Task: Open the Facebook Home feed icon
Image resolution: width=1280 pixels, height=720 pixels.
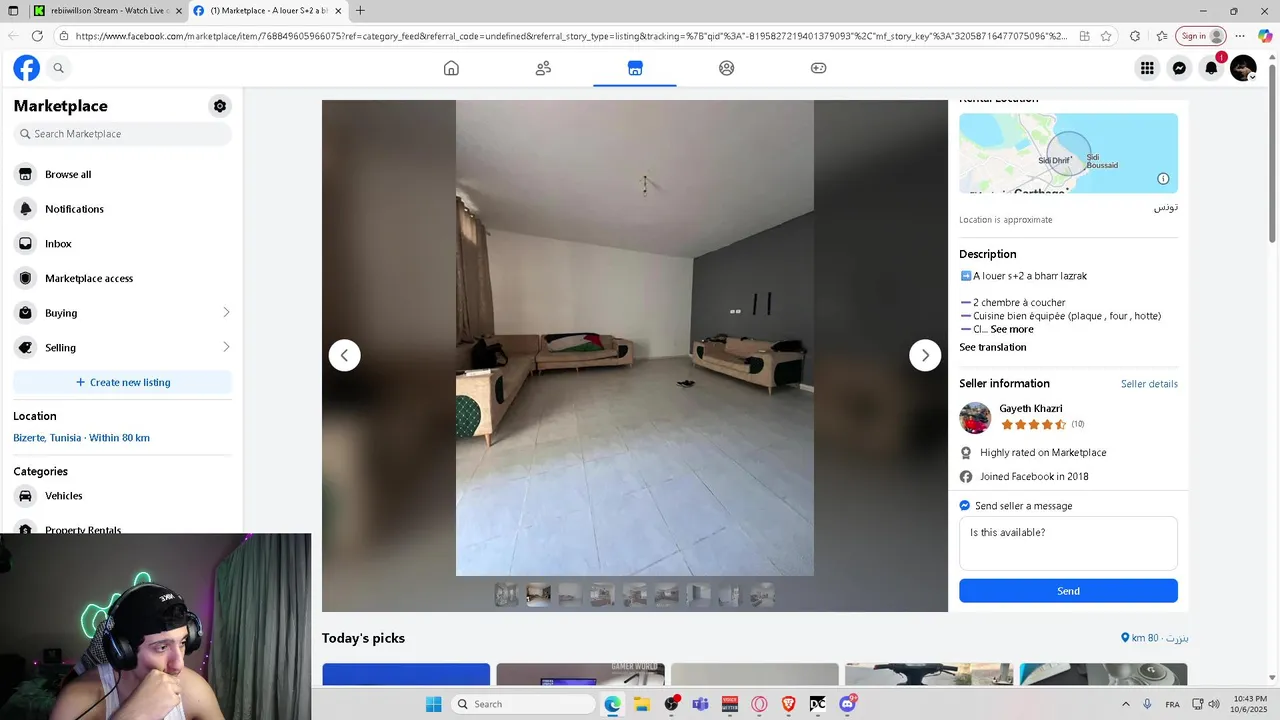Action: point(451,68)
